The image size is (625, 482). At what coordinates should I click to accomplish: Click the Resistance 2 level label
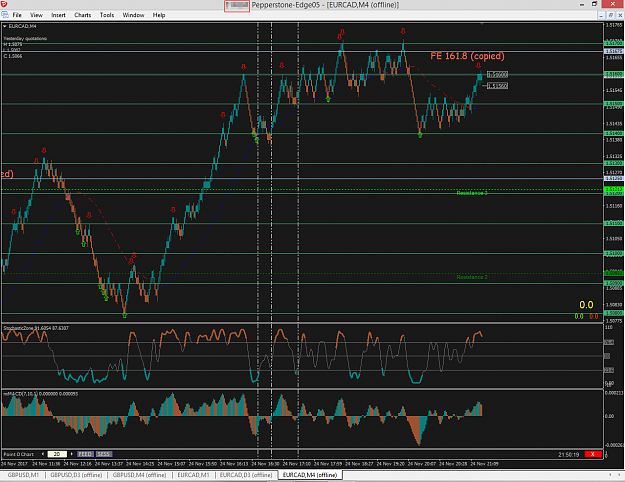[x=472, y=277]
